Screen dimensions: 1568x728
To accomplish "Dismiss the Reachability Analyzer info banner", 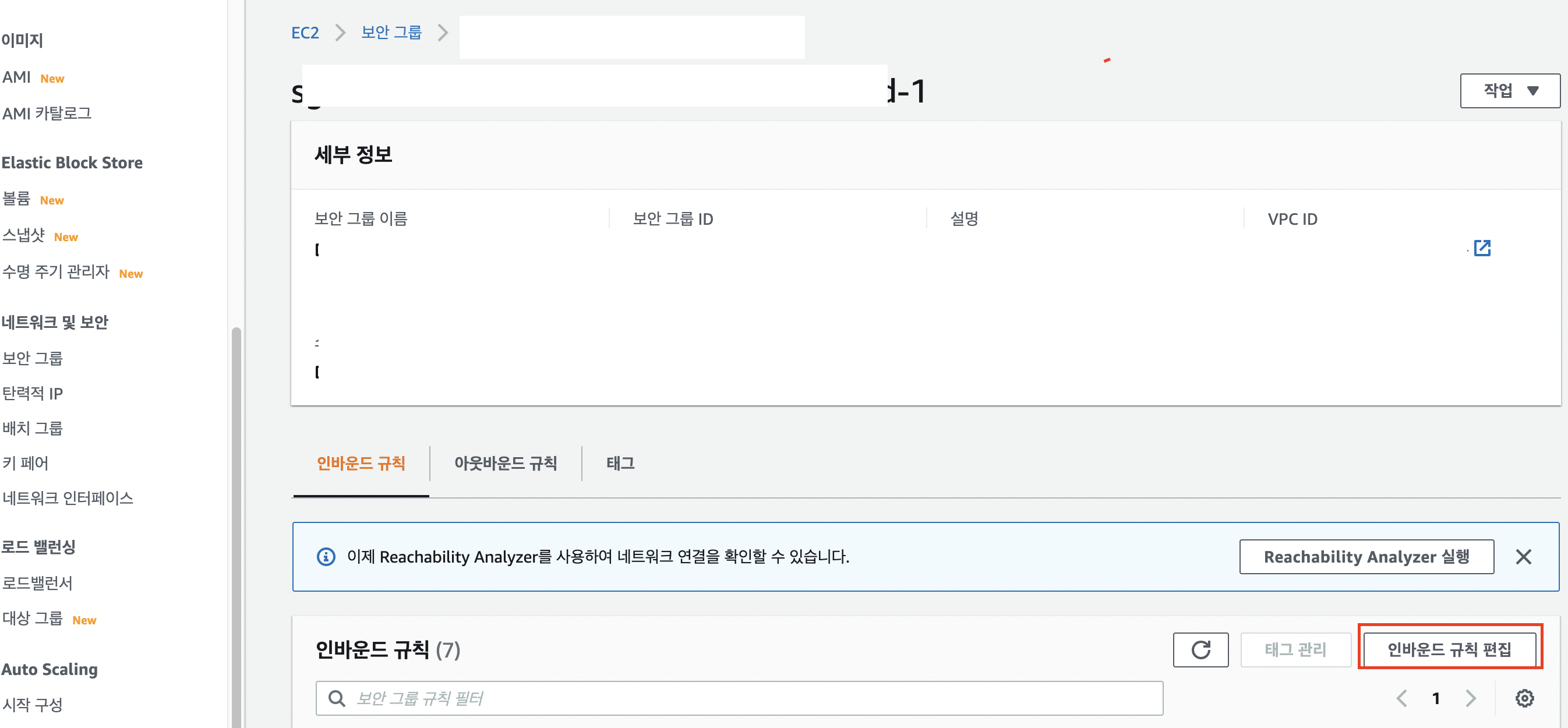I will point(1523,556).
